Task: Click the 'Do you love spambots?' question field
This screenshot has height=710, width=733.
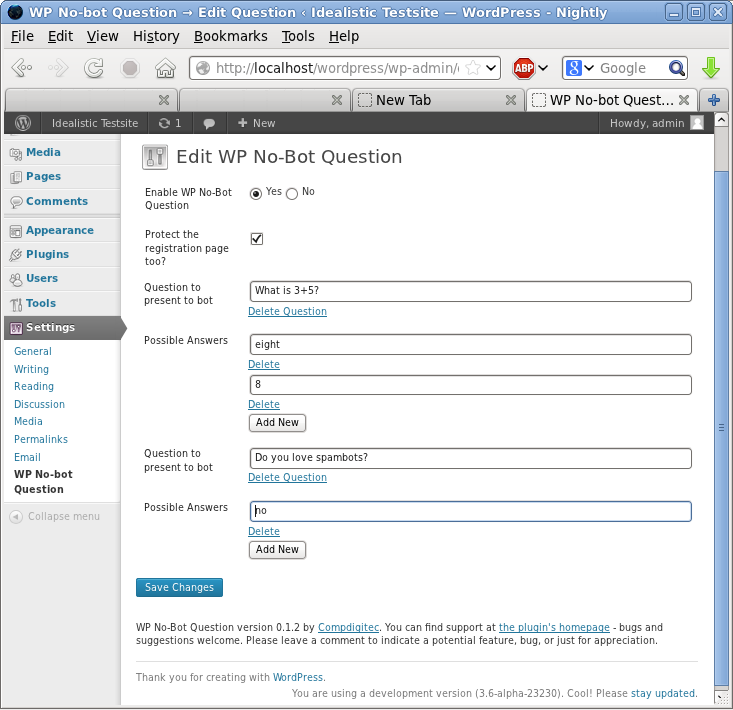Action: click(471, 458)
